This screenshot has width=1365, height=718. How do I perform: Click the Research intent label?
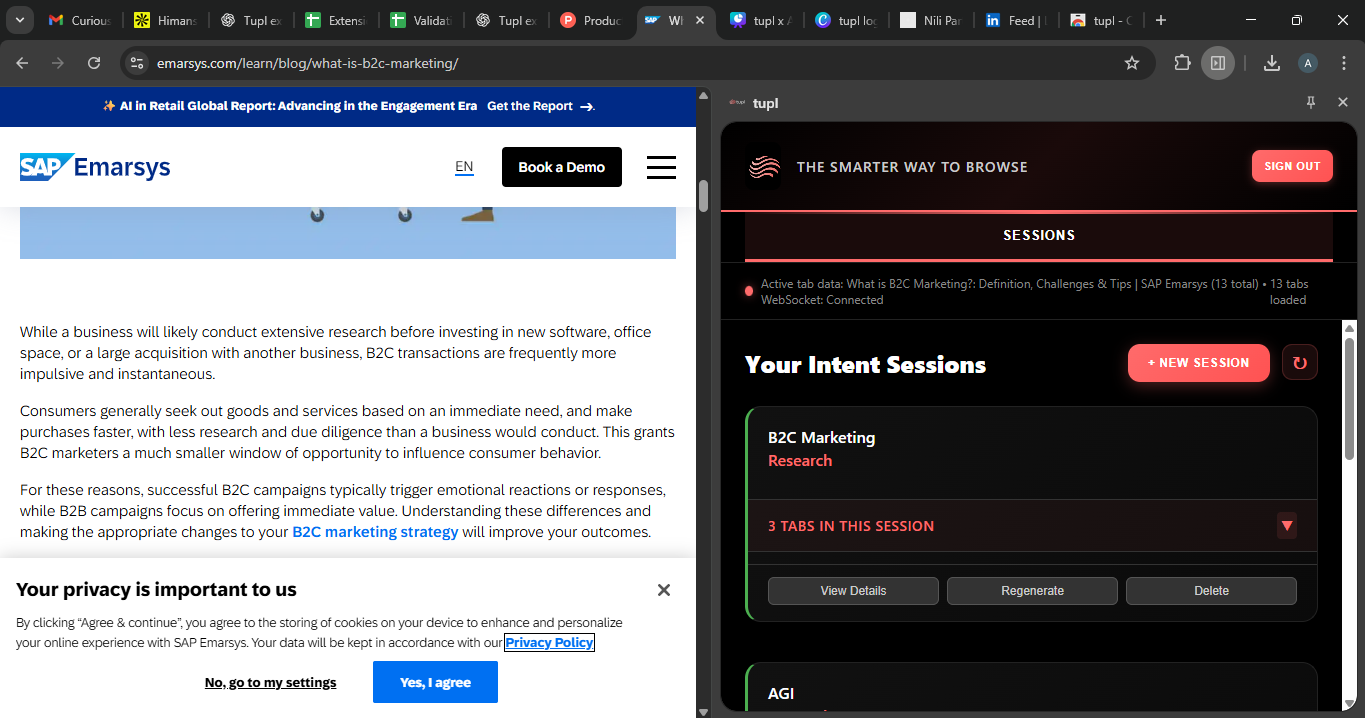tap(800, 460)
